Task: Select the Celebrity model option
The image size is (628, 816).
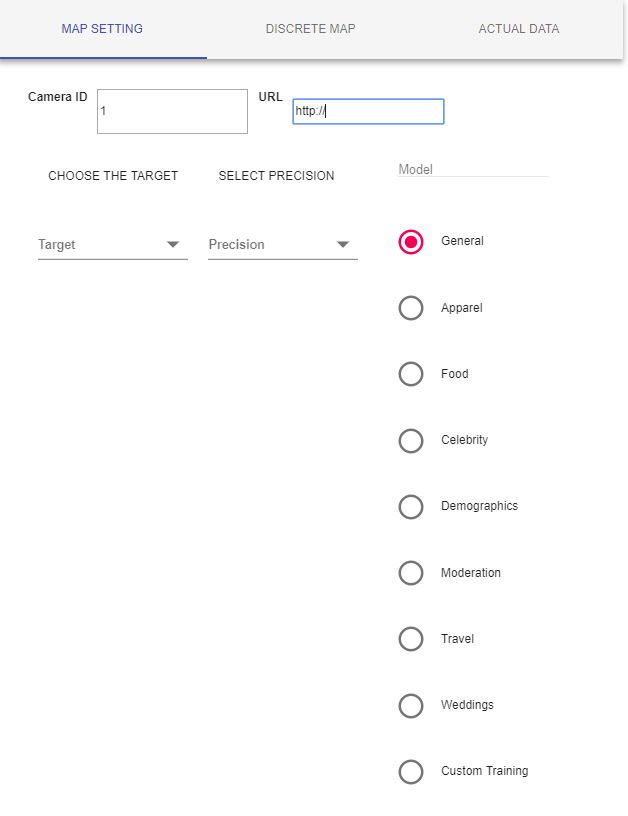Action: pos(411,441)
